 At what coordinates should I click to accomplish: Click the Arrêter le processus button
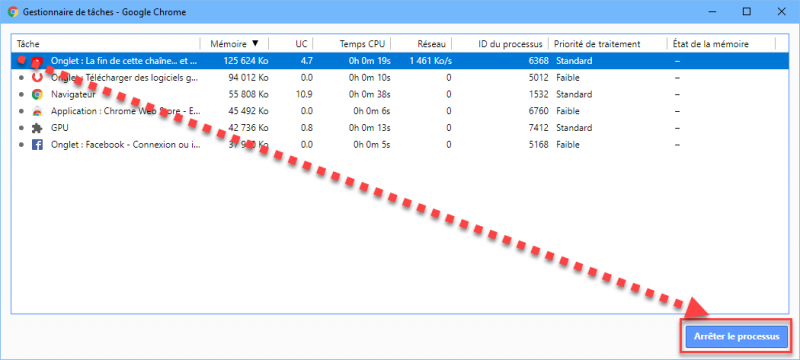tap(736, 337)
